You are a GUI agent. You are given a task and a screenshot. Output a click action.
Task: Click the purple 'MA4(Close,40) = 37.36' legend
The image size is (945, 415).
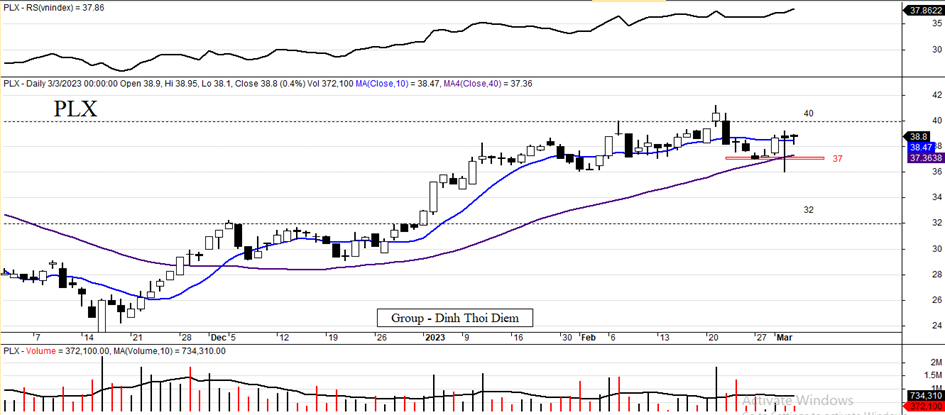(x=489, y=84)
